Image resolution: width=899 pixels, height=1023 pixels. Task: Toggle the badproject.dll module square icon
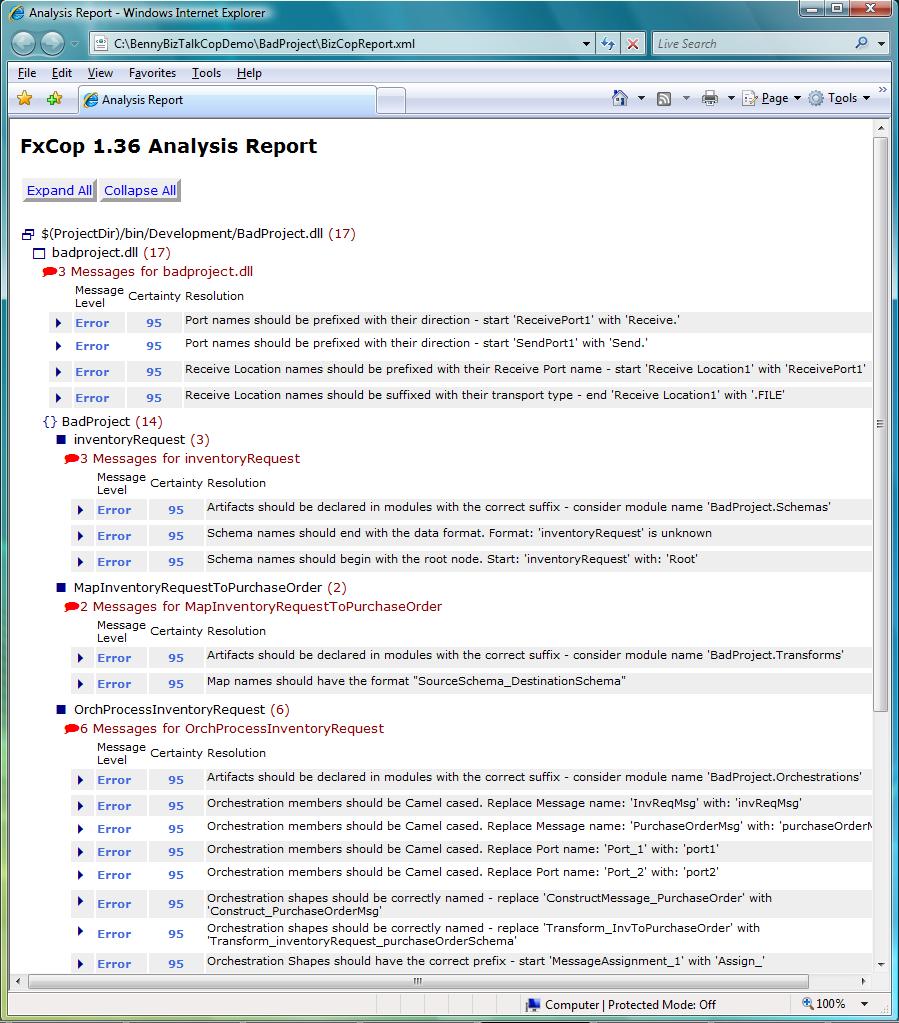38,253
